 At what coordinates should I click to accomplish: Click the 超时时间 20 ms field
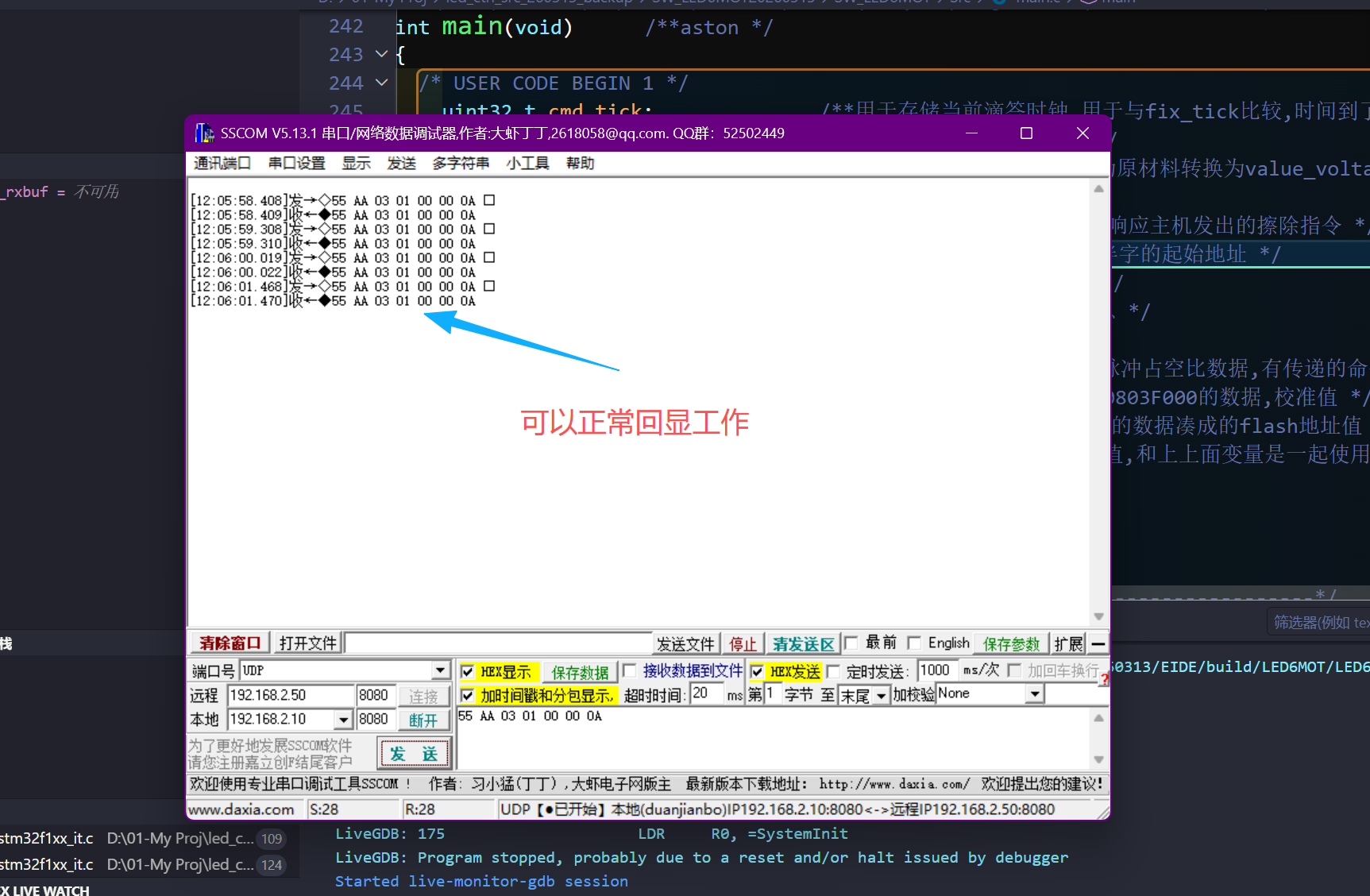[706, 693]
